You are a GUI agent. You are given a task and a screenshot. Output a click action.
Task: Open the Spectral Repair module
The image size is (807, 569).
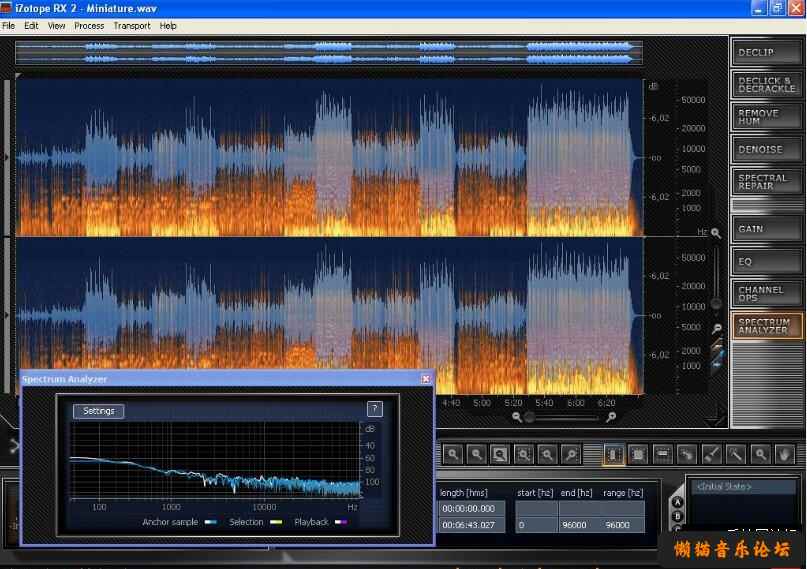click(767, 182)
